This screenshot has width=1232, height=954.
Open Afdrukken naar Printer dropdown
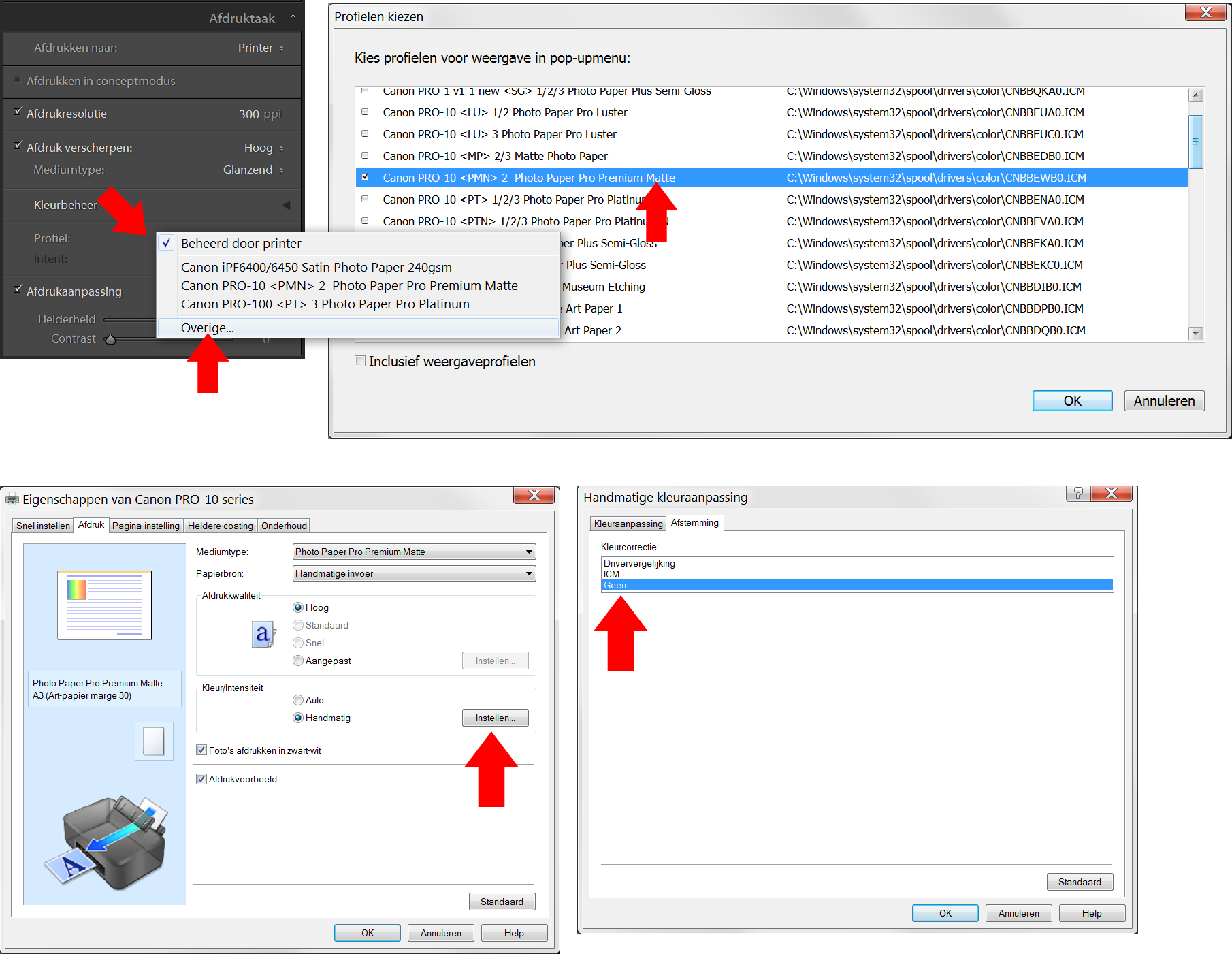coord(261,48)
